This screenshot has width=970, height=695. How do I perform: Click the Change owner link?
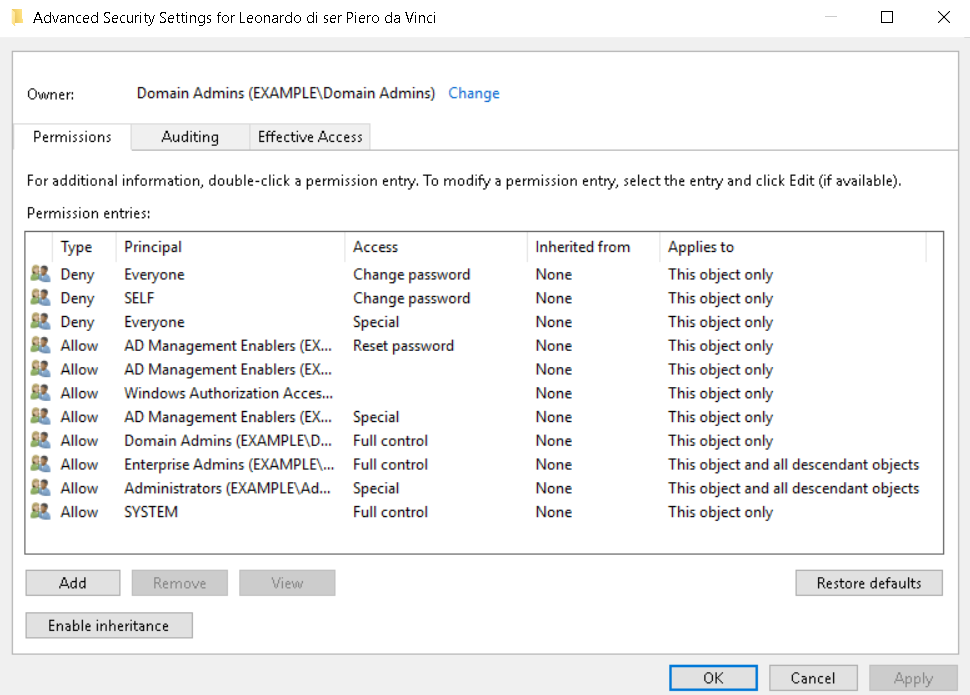point(473,93)
